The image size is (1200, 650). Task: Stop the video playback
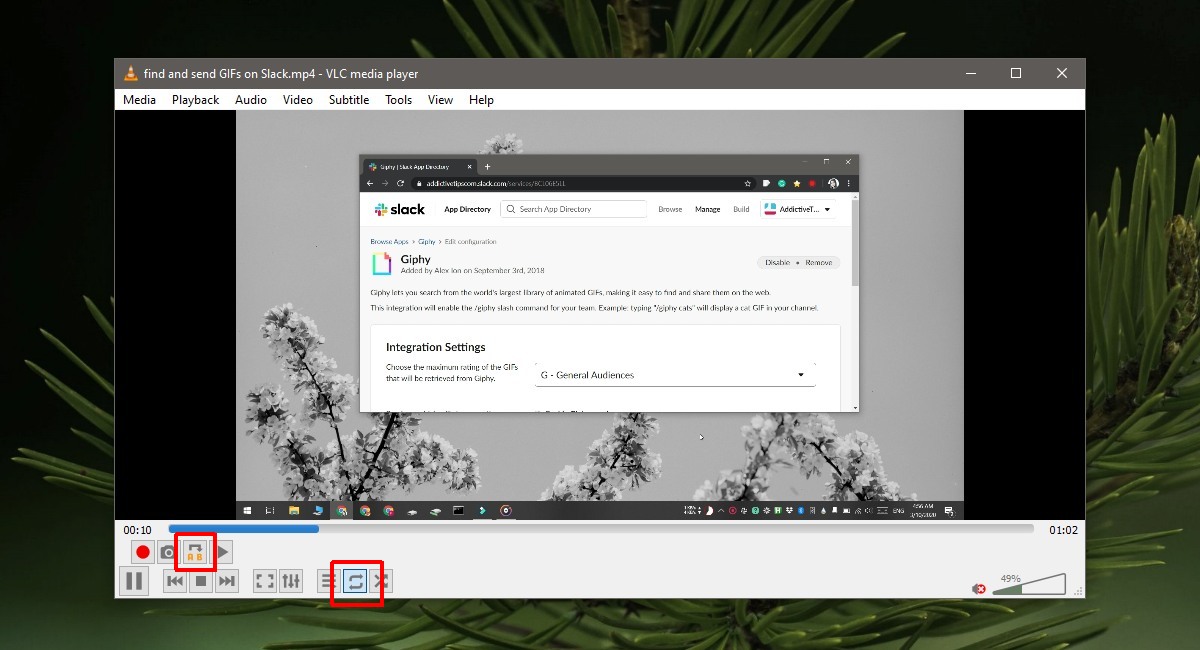pyautogui.click(x=201, y=581)
